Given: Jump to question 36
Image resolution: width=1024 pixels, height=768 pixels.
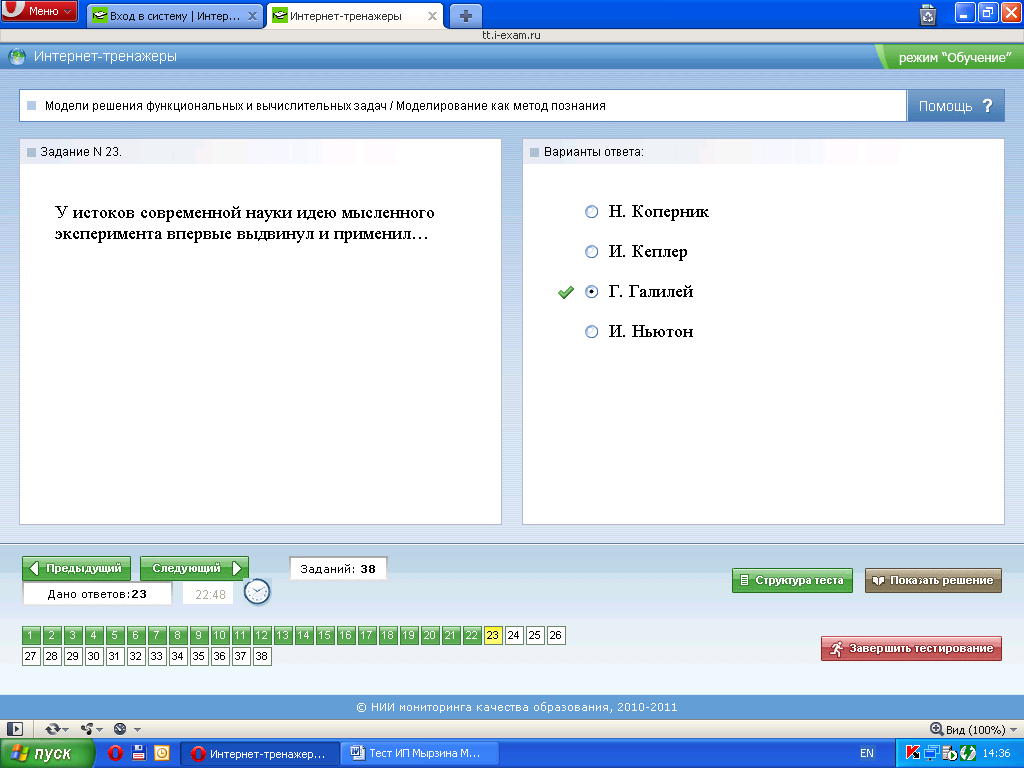Looking at the screenshot, I should 219,656.
